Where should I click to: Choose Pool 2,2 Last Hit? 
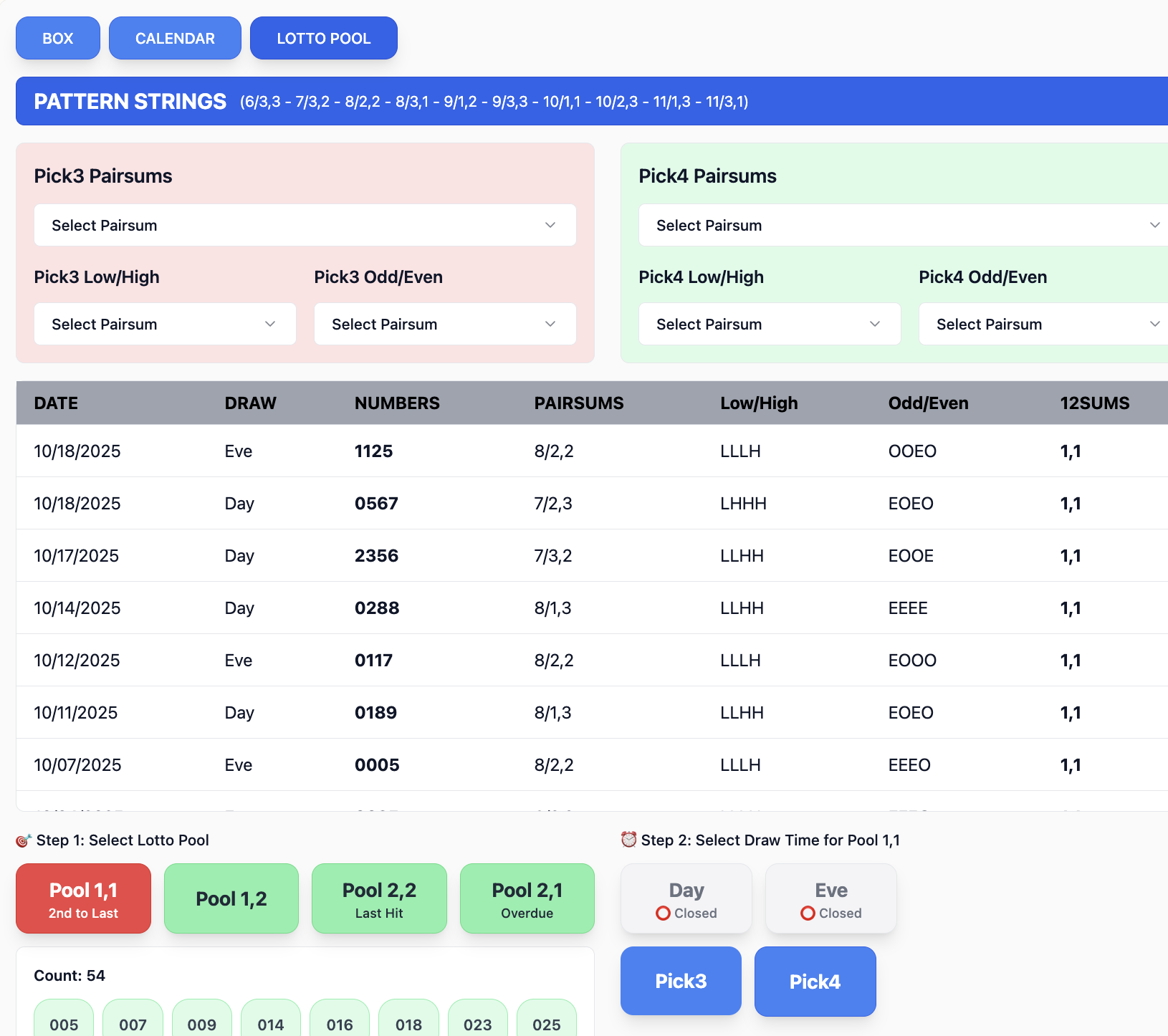point(379,898)
